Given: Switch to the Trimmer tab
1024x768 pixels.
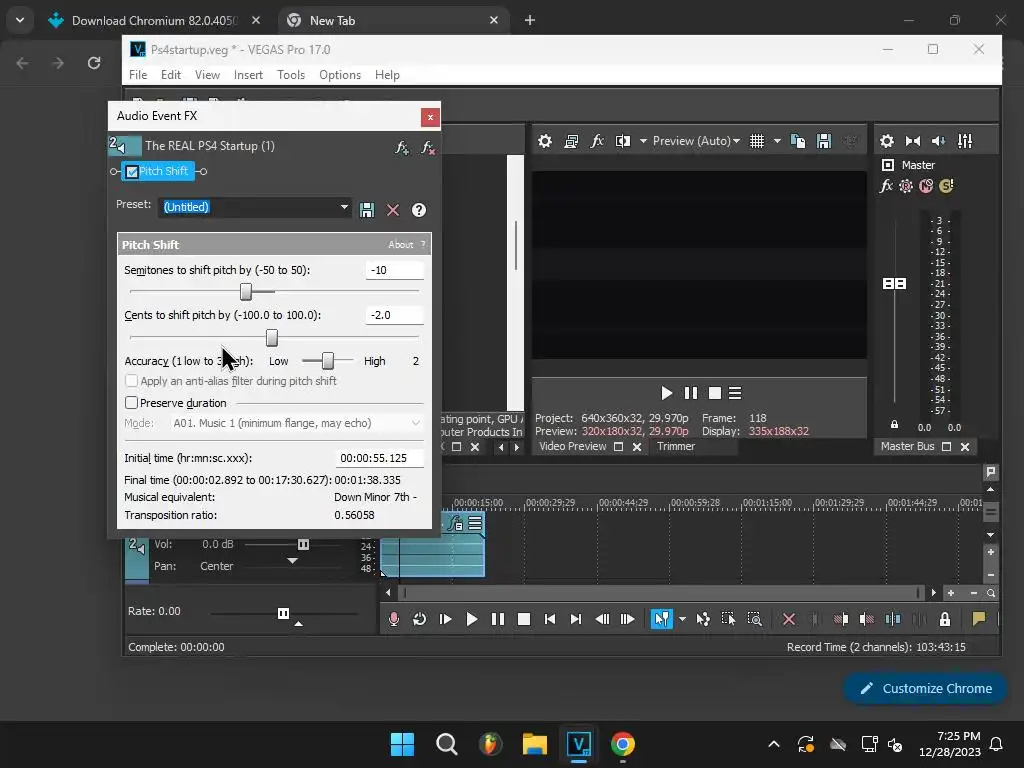Looking at the screenshot, I should (x=676, y=447).
